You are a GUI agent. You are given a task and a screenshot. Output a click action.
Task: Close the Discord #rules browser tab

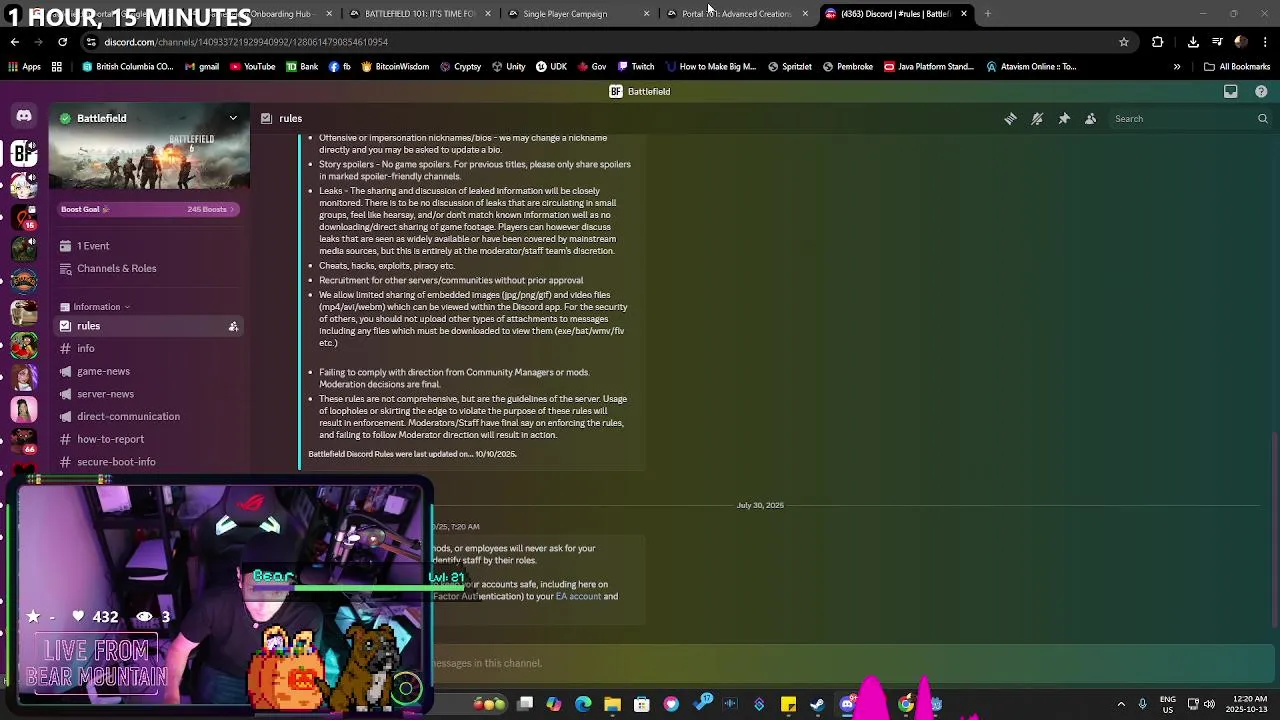point(964,14)
